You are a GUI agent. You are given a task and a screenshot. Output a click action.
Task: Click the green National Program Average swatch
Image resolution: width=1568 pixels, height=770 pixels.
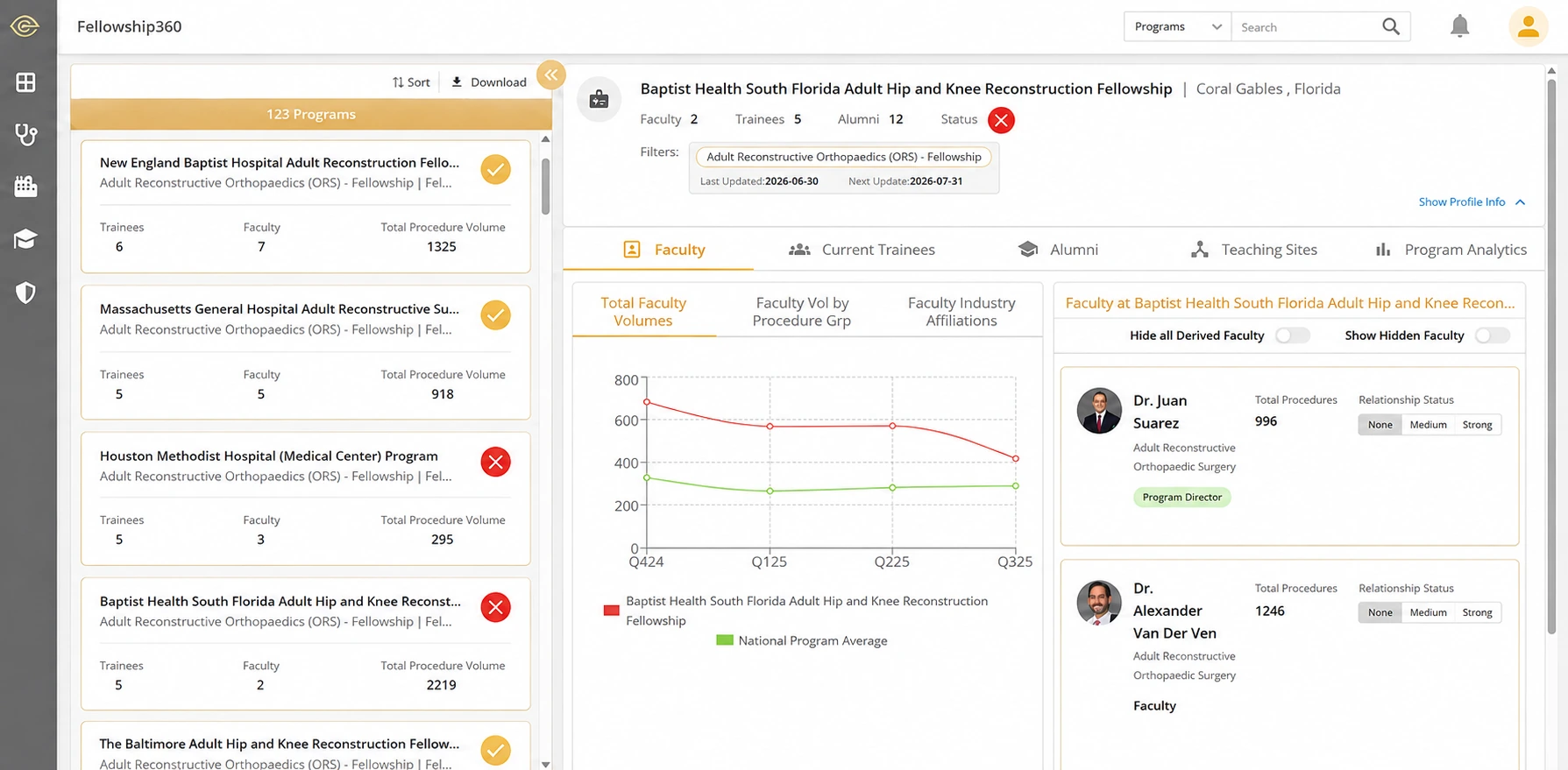pos(725,640)
